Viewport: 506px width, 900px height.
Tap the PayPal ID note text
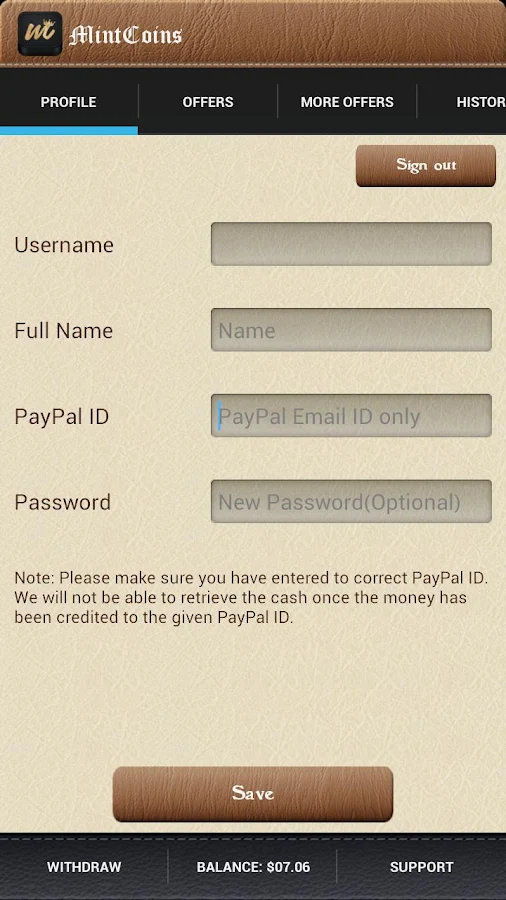251,598
